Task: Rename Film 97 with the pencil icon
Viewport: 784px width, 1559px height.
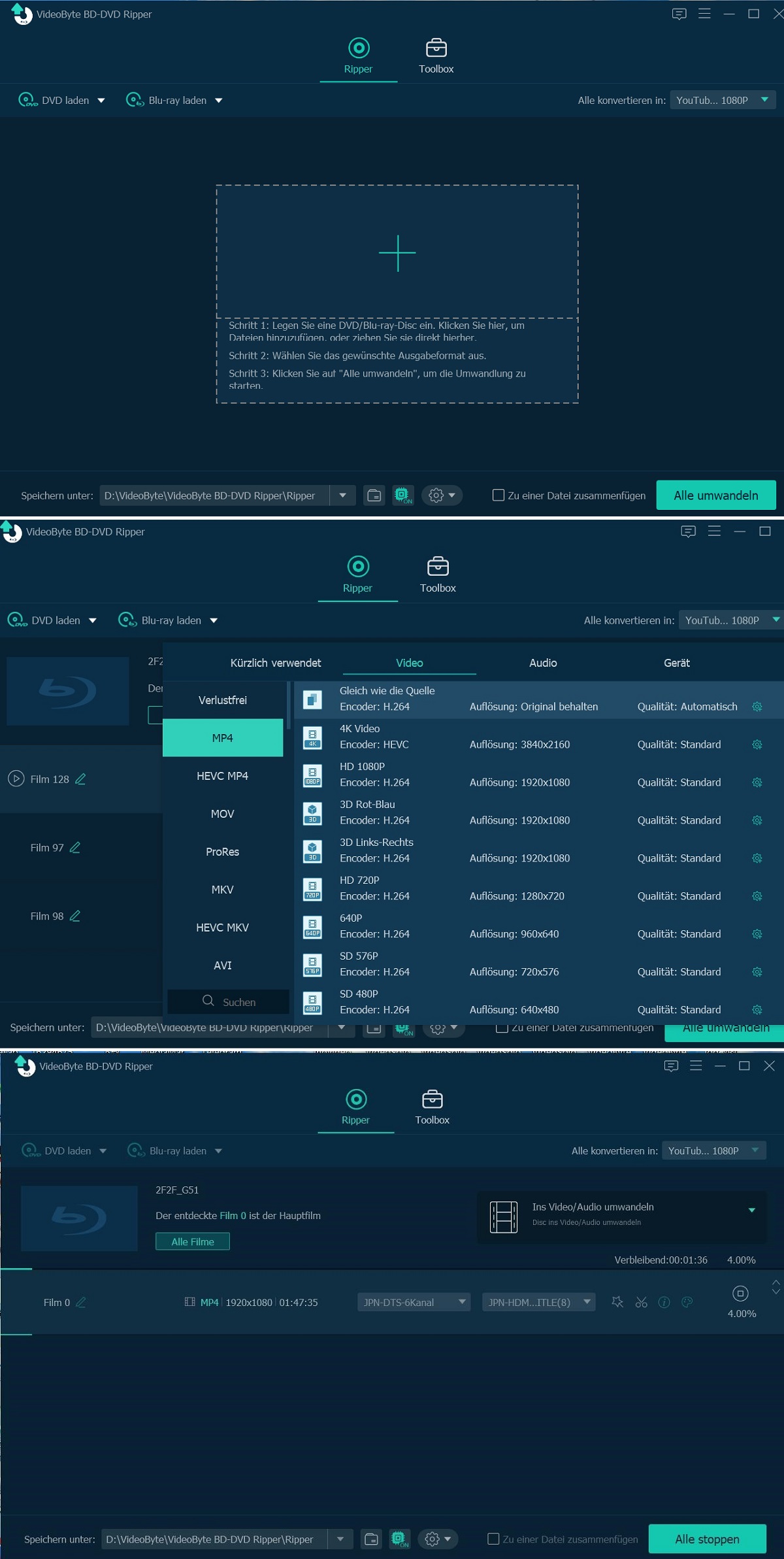Action: [75, 847]
